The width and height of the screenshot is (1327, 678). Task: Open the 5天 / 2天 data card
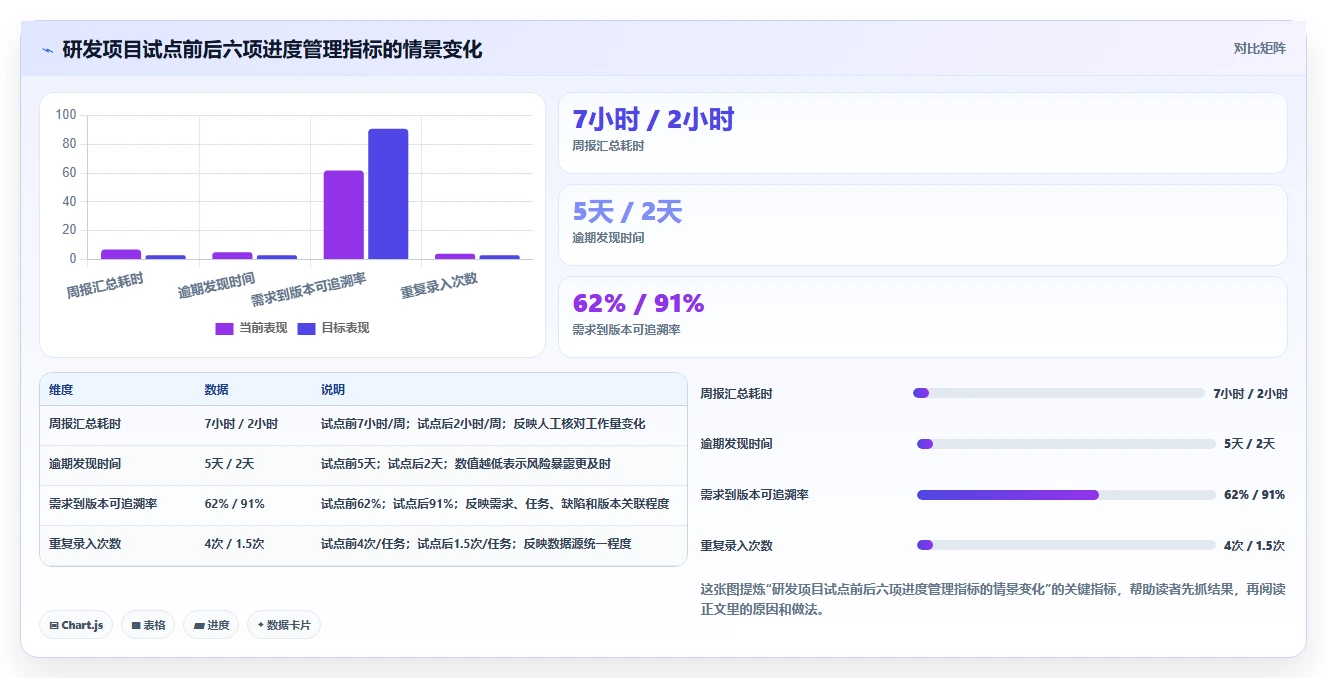tap(922, 225)
